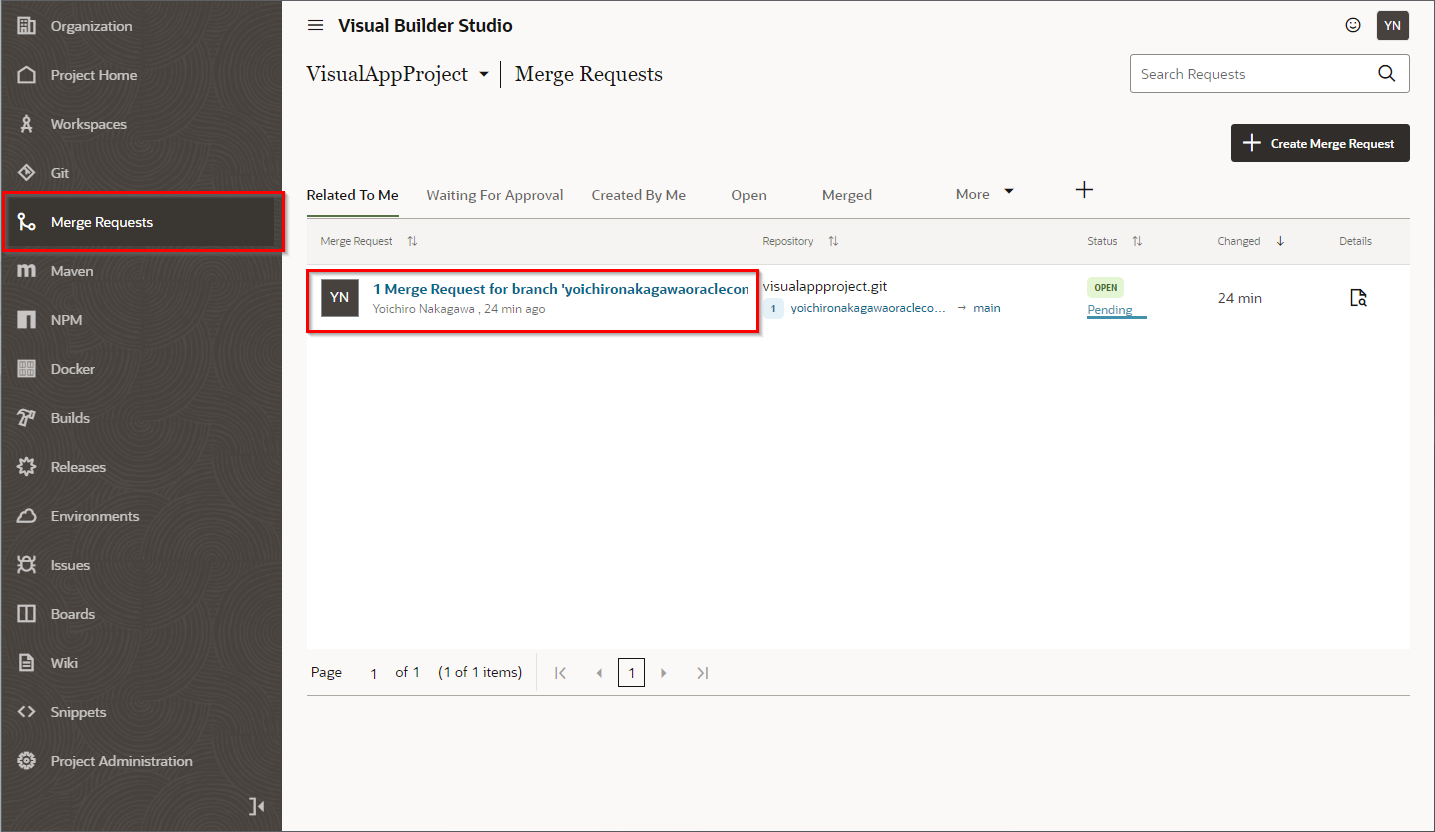Click the search magnifier icon
Screen dimensions: 1435x832
(1386, 74)
